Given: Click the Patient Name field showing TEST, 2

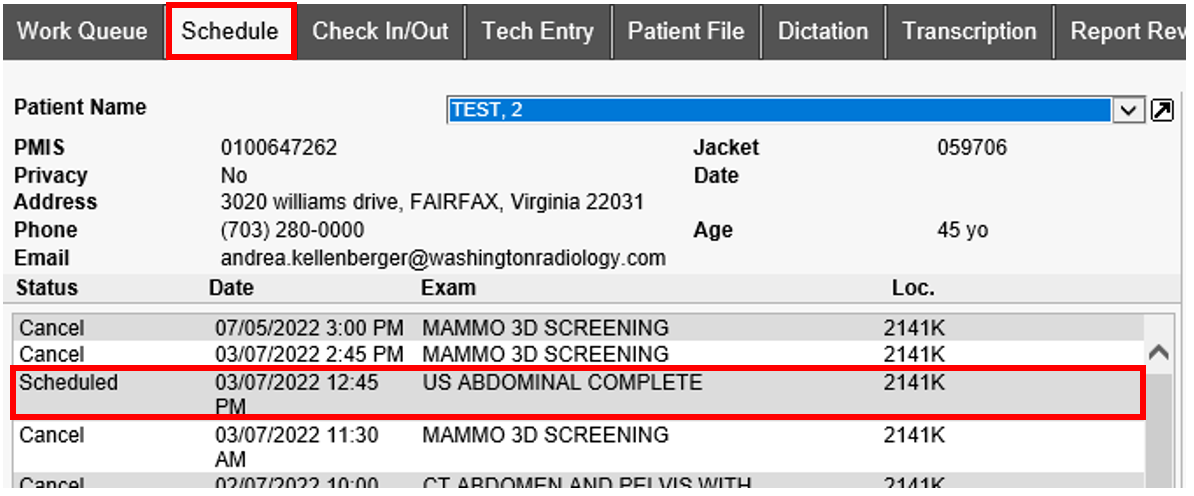Looking at the screenshot, I should pos(780,110).
